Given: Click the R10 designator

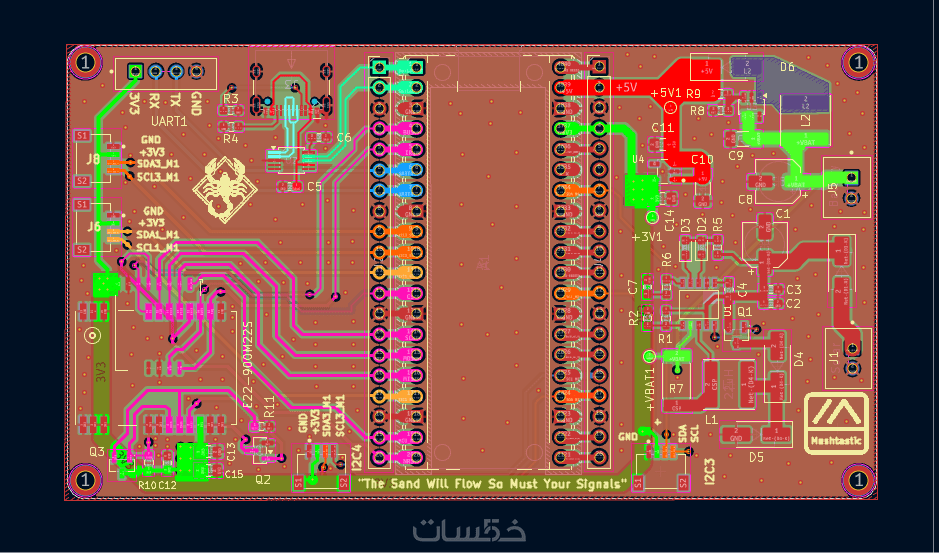Looking at the screenshot, I should point(147,485).
